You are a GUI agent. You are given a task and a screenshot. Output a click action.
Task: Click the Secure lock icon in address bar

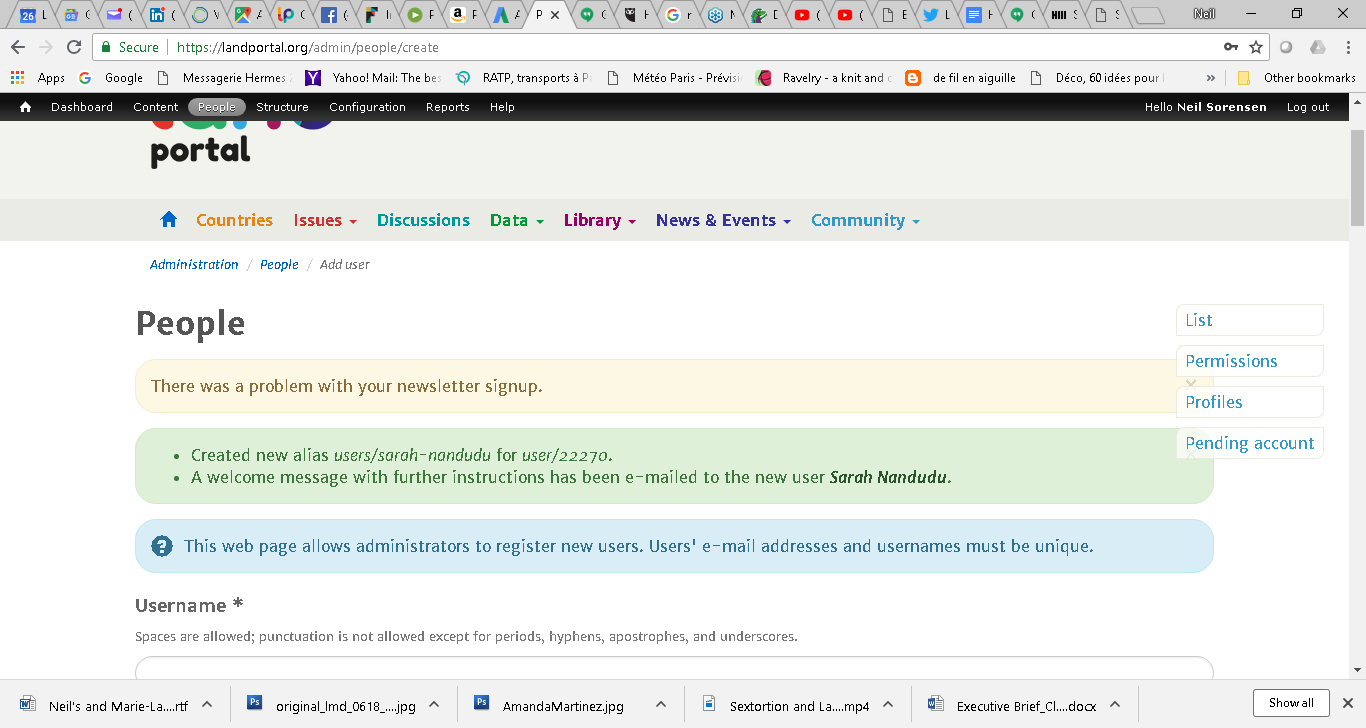click(x=106, y=46)
